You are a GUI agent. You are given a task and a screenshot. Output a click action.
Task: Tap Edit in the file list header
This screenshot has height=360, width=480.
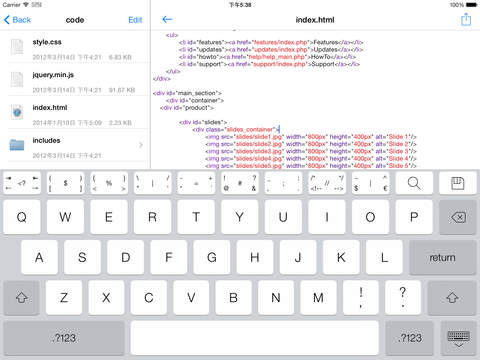pos(135,20)
